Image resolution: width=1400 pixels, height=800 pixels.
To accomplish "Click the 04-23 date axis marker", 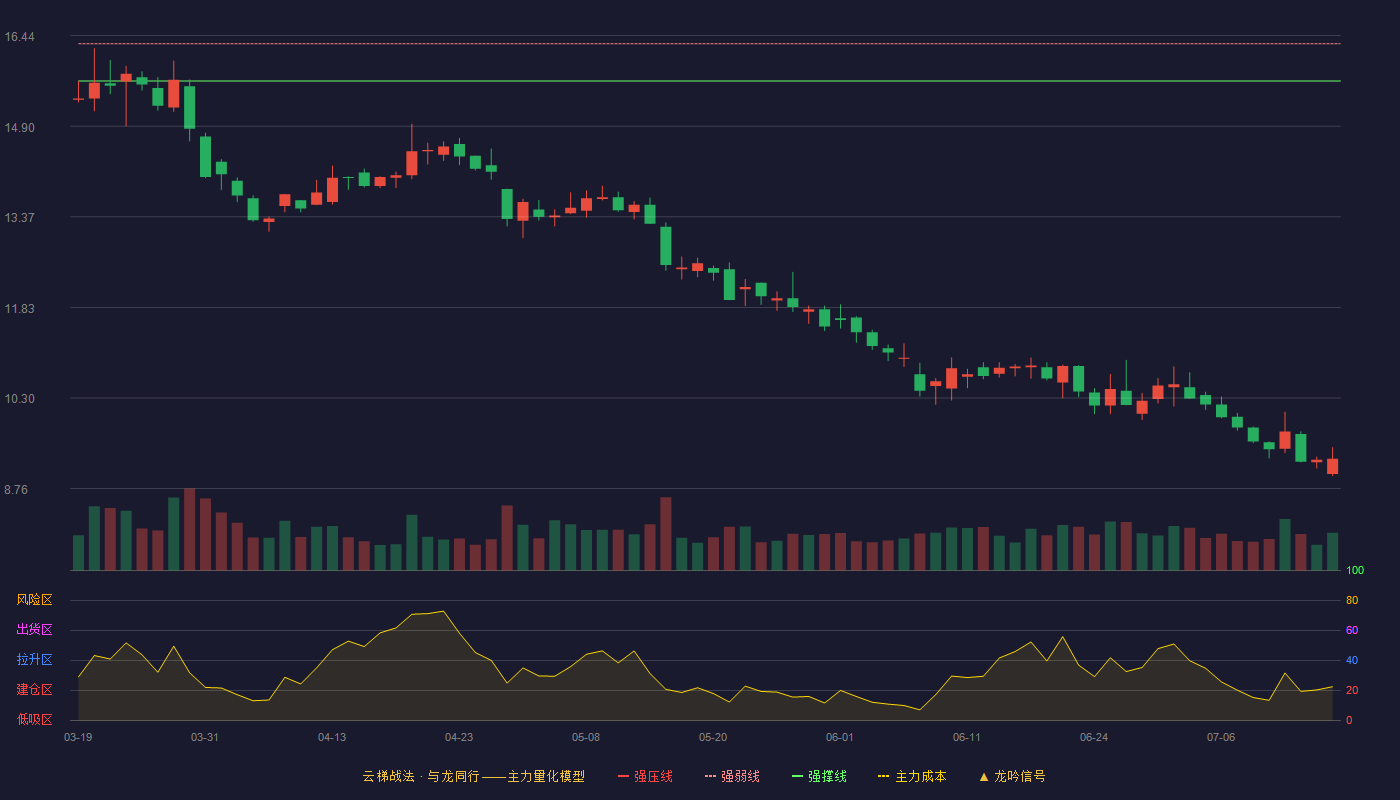I will (459, 737).
